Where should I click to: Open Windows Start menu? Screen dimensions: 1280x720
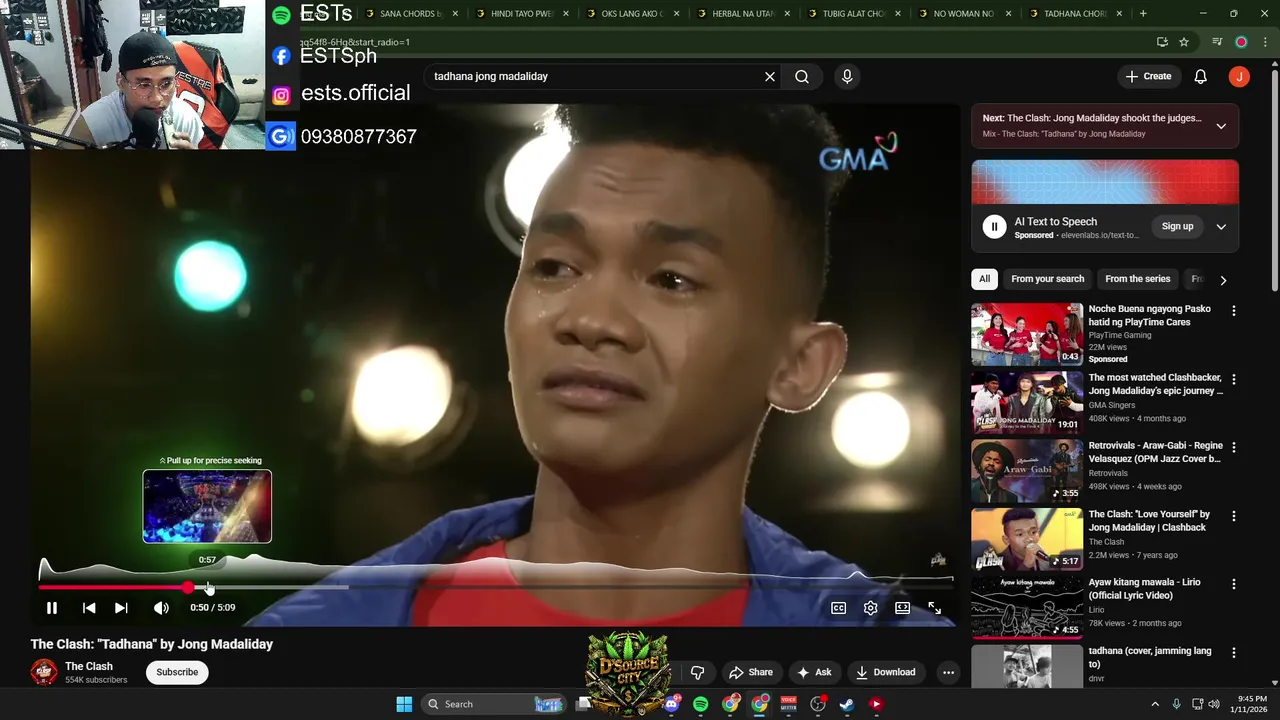tap(404, 704)
